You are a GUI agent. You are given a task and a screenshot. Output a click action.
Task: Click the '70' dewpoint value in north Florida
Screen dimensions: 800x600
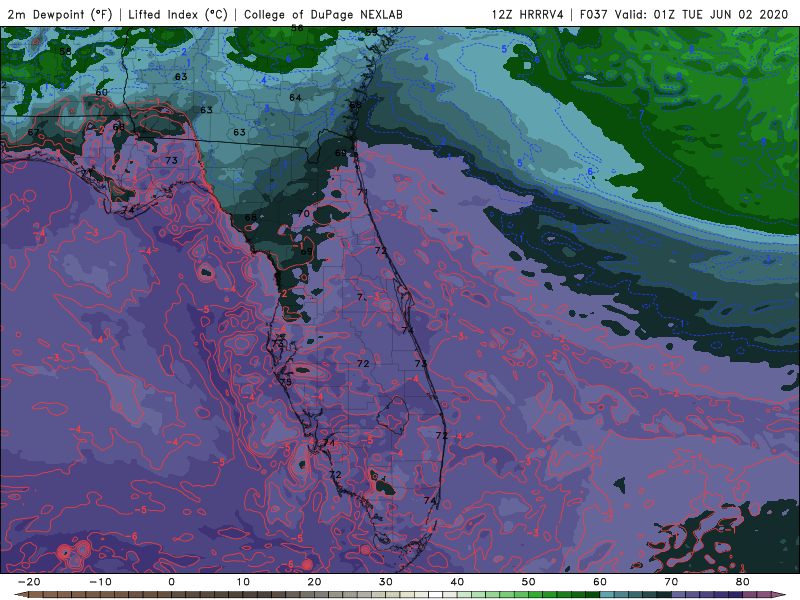304,214
